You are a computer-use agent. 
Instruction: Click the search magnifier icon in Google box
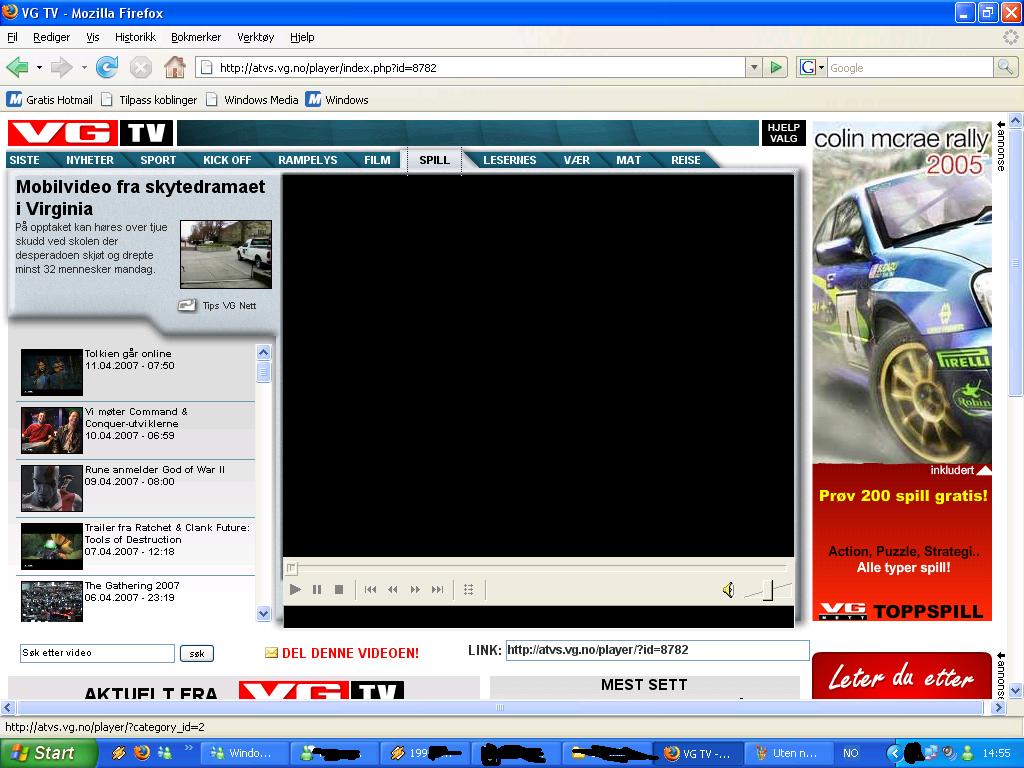(1005, 67)
